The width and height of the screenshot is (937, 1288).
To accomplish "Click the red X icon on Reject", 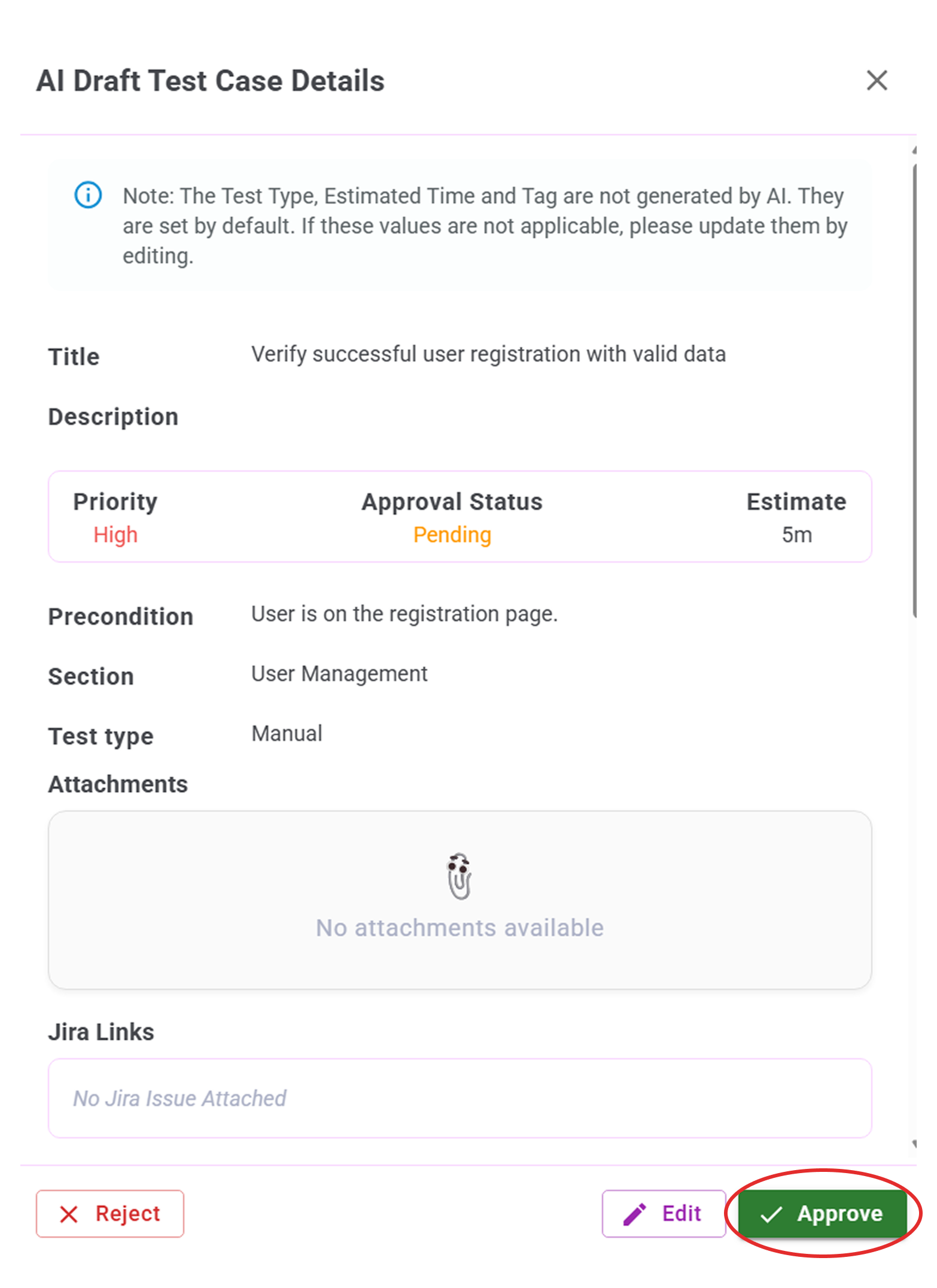I will click(x=69, y=1214).
